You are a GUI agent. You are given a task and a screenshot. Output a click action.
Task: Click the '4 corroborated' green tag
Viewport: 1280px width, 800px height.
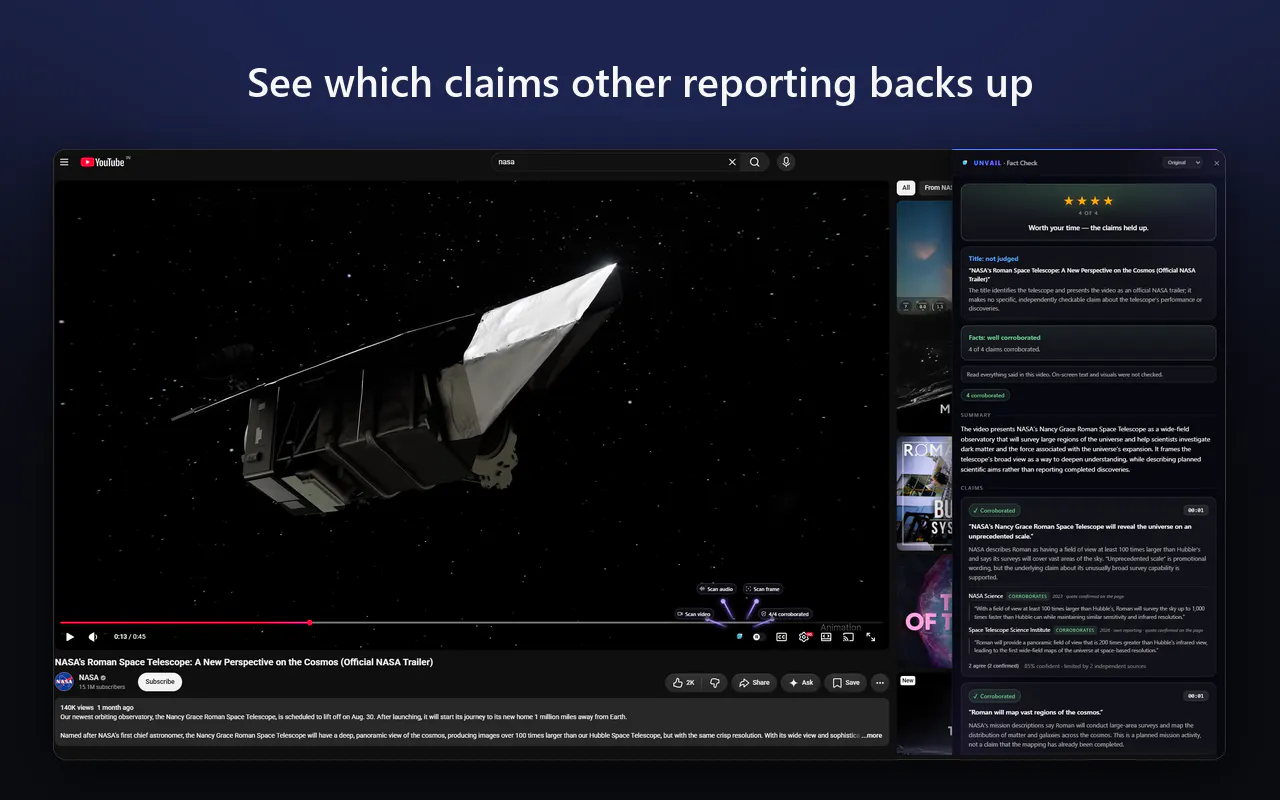tap(985, 396)
